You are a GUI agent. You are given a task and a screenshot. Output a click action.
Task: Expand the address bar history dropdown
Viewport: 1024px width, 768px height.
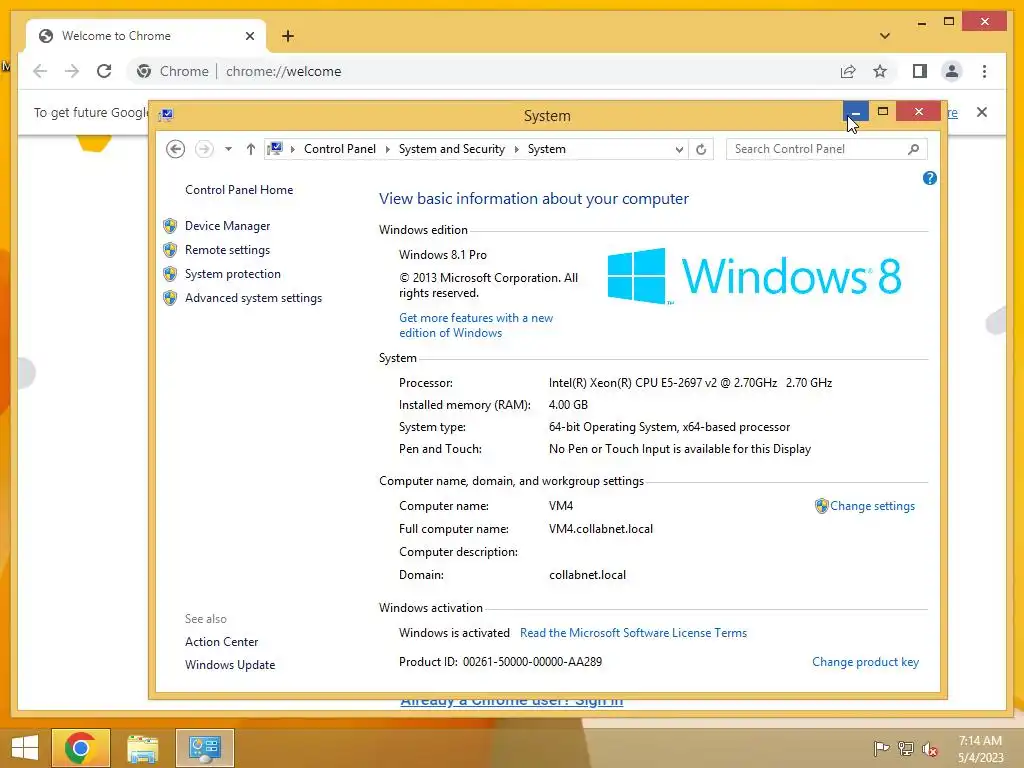pyautogui.click(x=679, y=150)
